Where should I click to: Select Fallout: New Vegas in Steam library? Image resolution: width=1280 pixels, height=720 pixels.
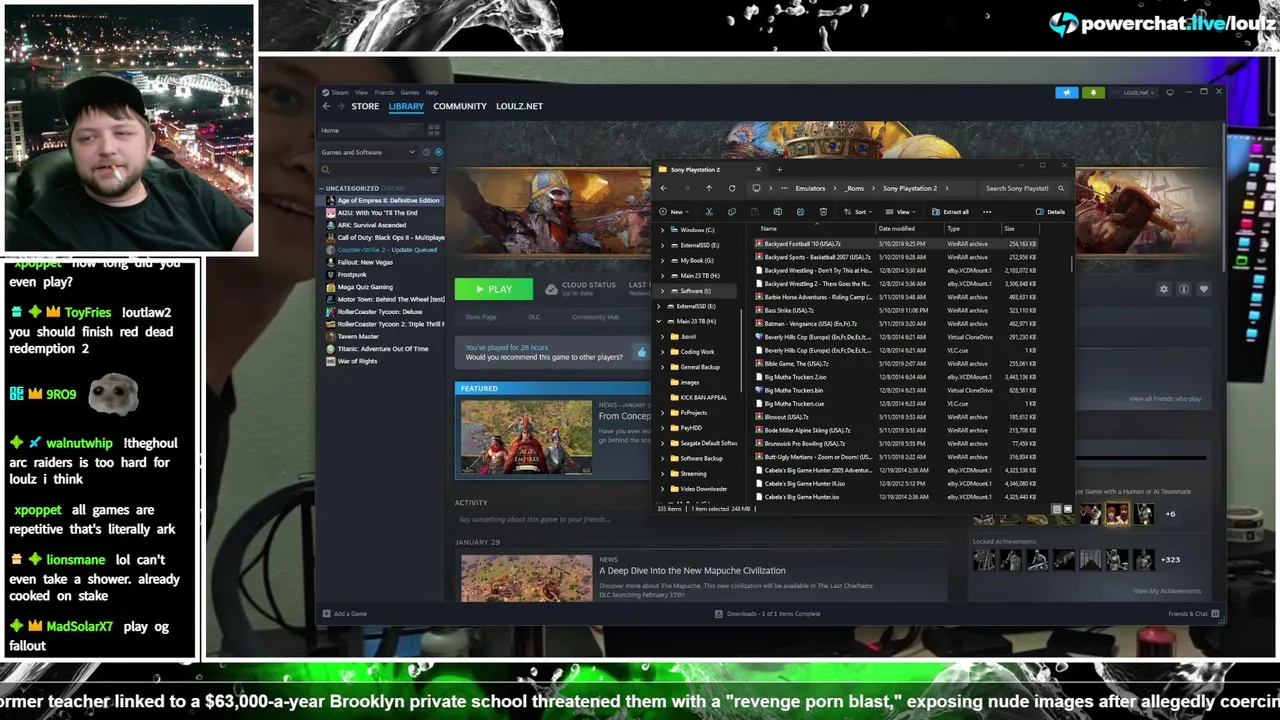(365, 262)
